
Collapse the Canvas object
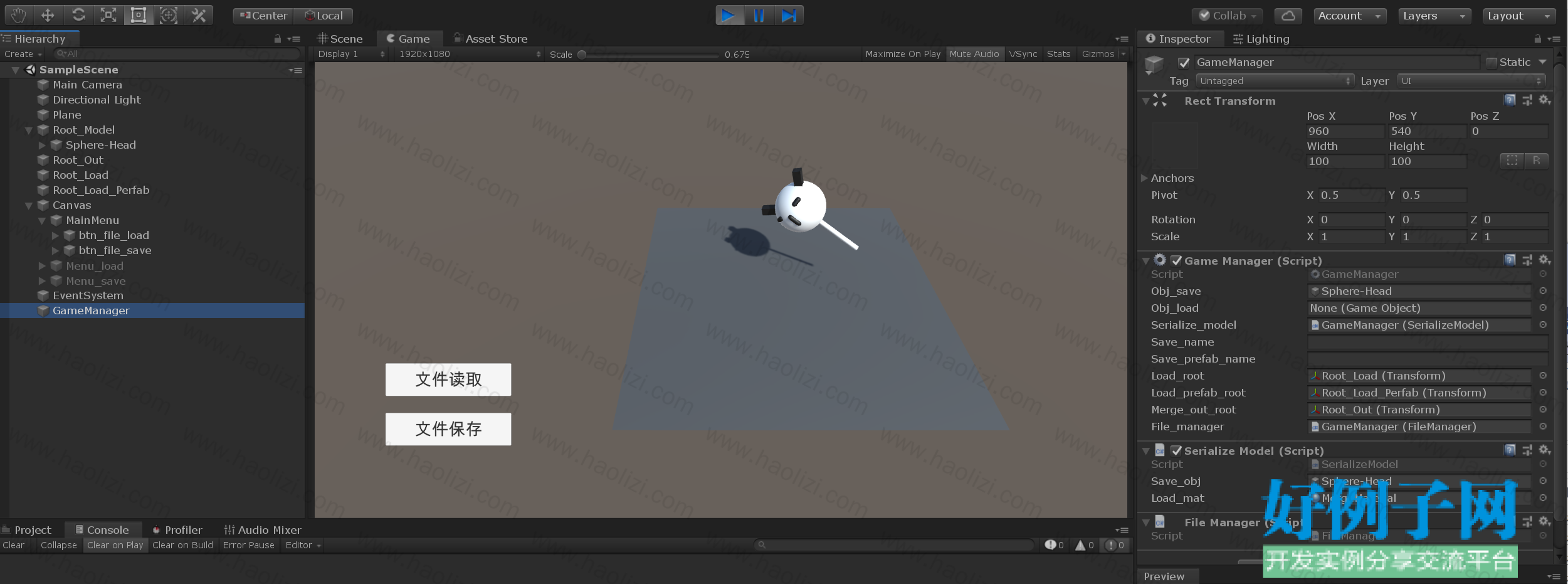28,206
